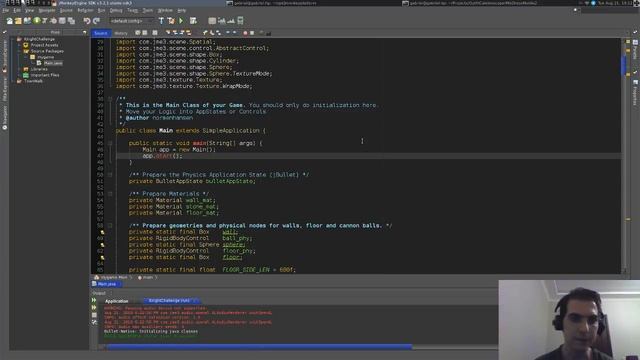The height and width of the screenshot is (360, 640).
Task: Open the Help menu
Action: point(182,10)
